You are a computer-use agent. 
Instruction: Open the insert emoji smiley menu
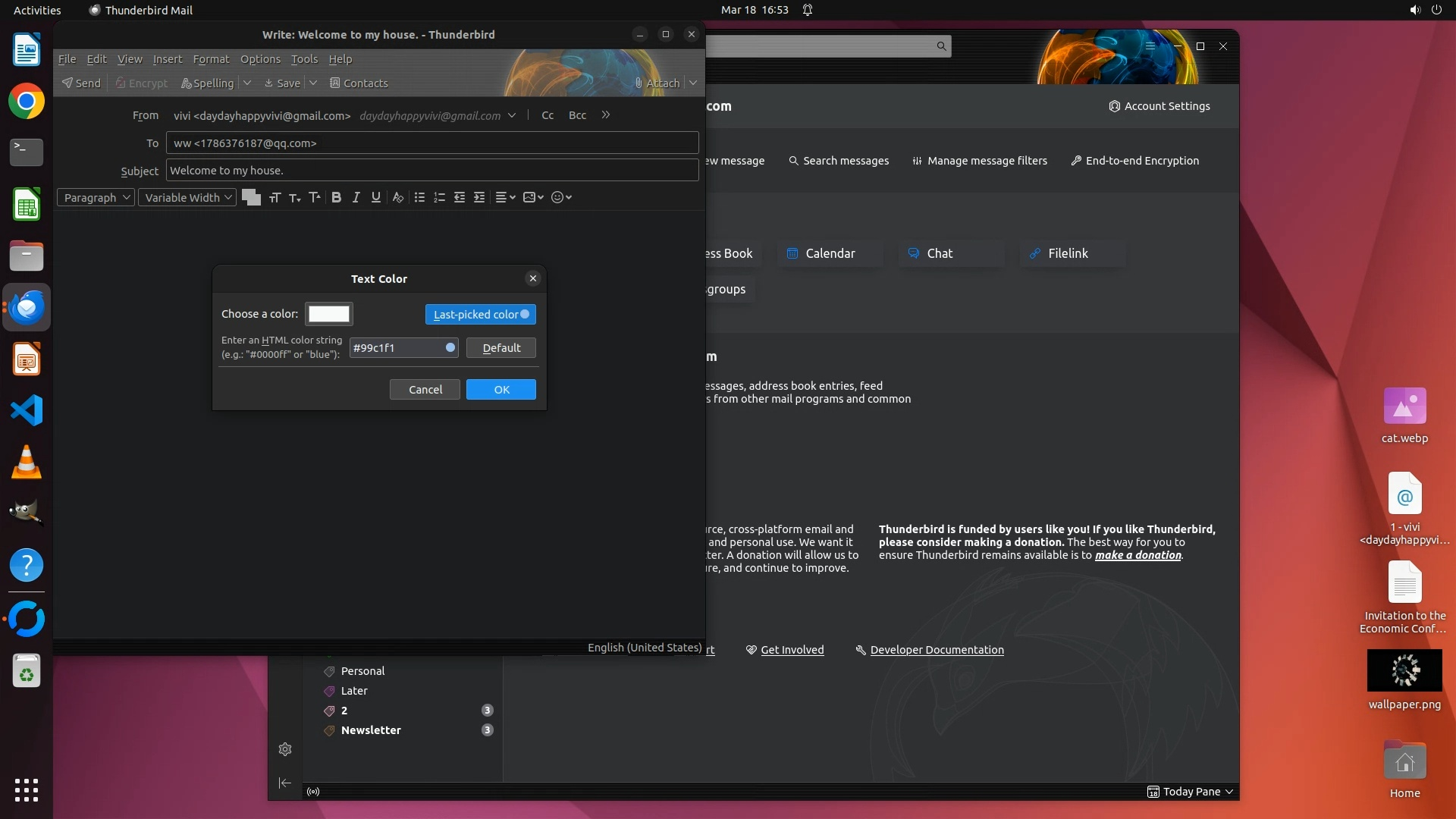[x=561, y=197]
